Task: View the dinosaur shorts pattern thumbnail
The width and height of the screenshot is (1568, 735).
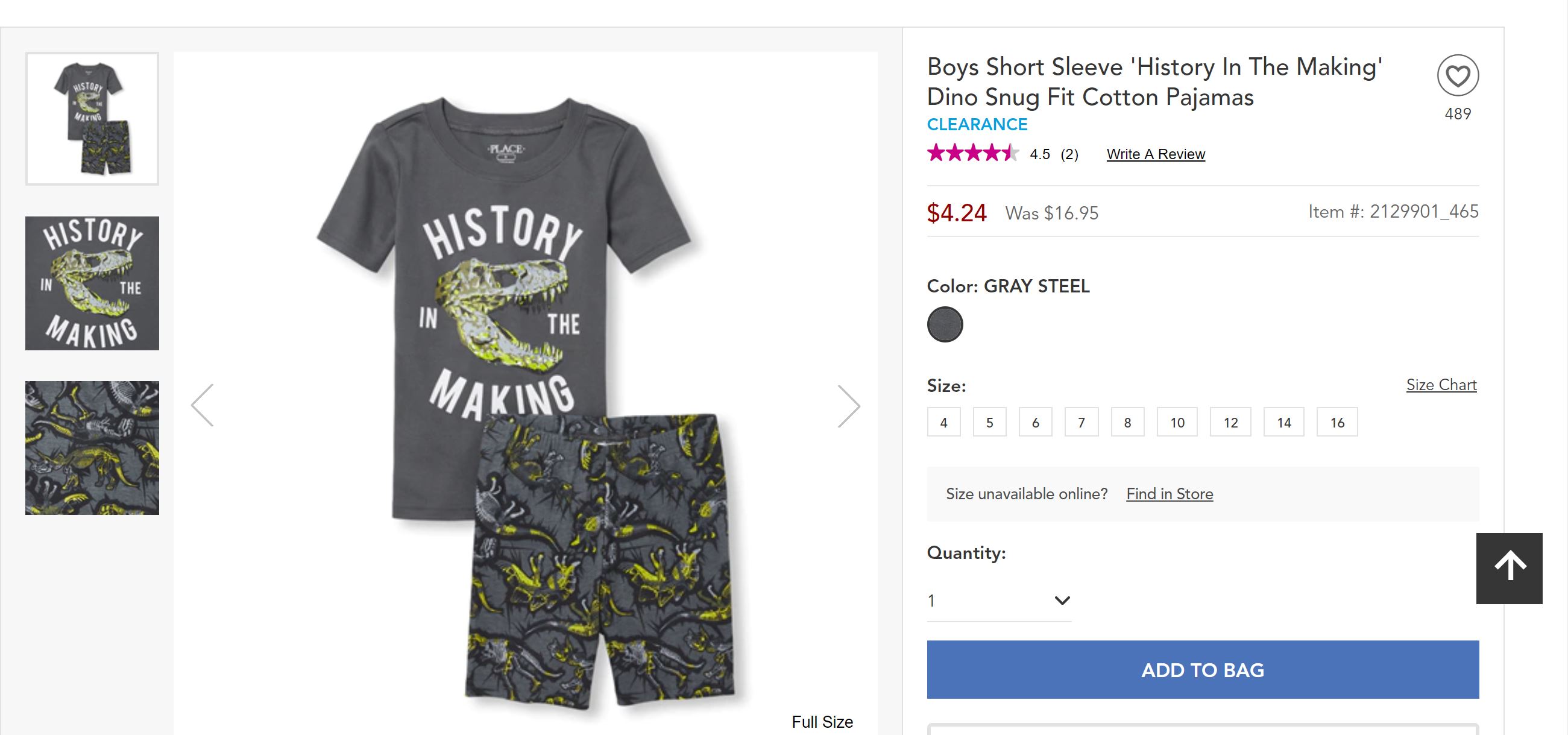Action: pos(92,447)
